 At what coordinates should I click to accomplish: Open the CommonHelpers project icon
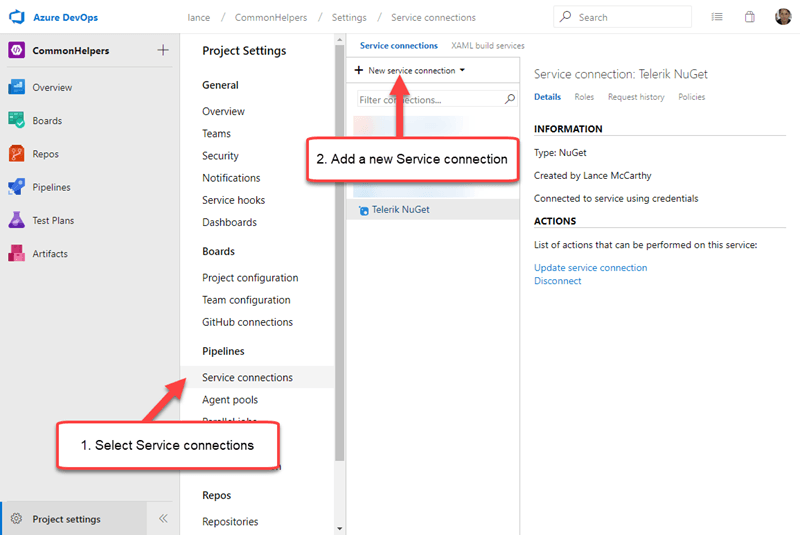pyautogui.click(x=16, y=50)
